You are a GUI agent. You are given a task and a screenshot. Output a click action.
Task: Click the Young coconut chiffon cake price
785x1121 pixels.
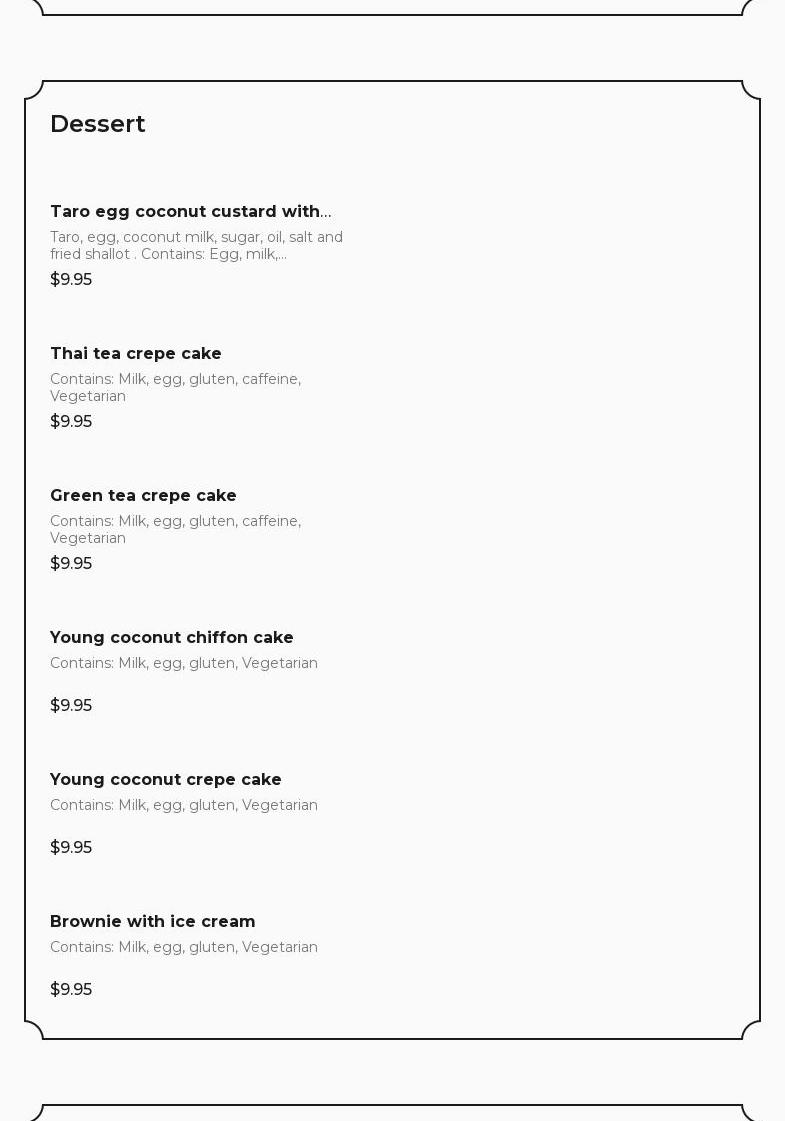[71, 706]
